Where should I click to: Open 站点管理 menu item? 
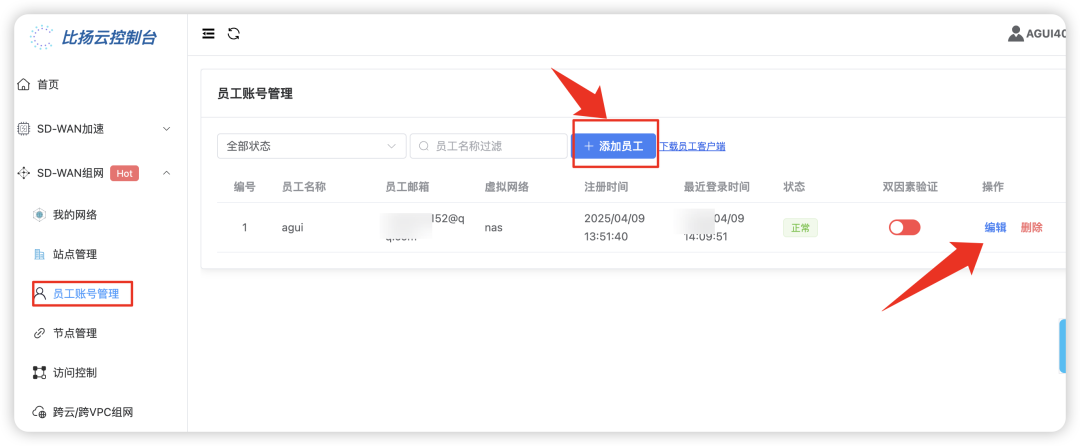(x=75, y=255)
